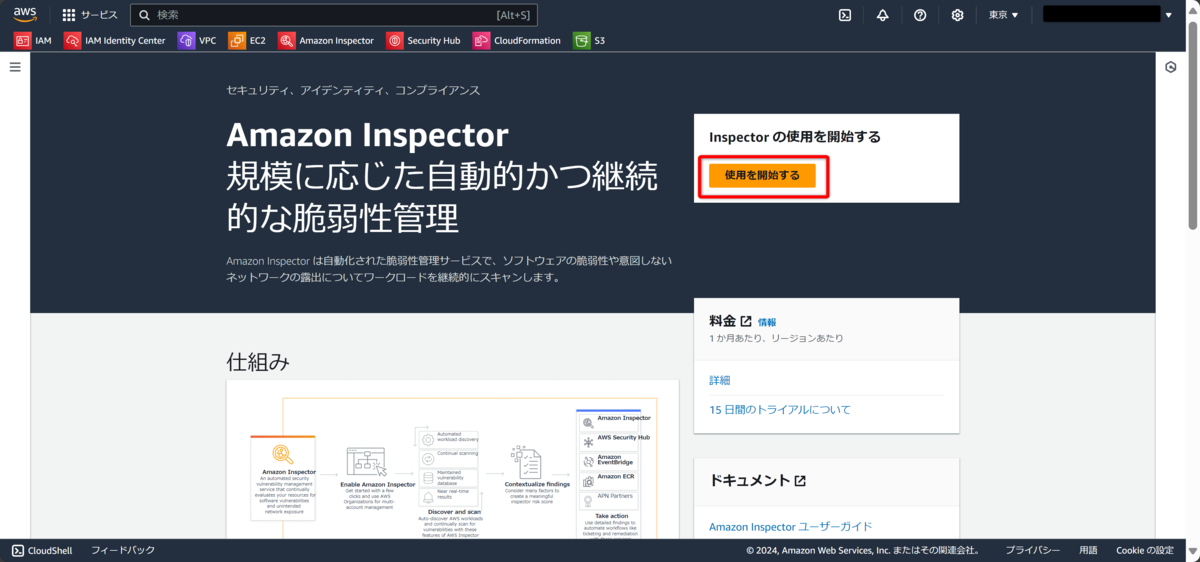Open the IAM favorite shortcut

(x=33, y=41)
